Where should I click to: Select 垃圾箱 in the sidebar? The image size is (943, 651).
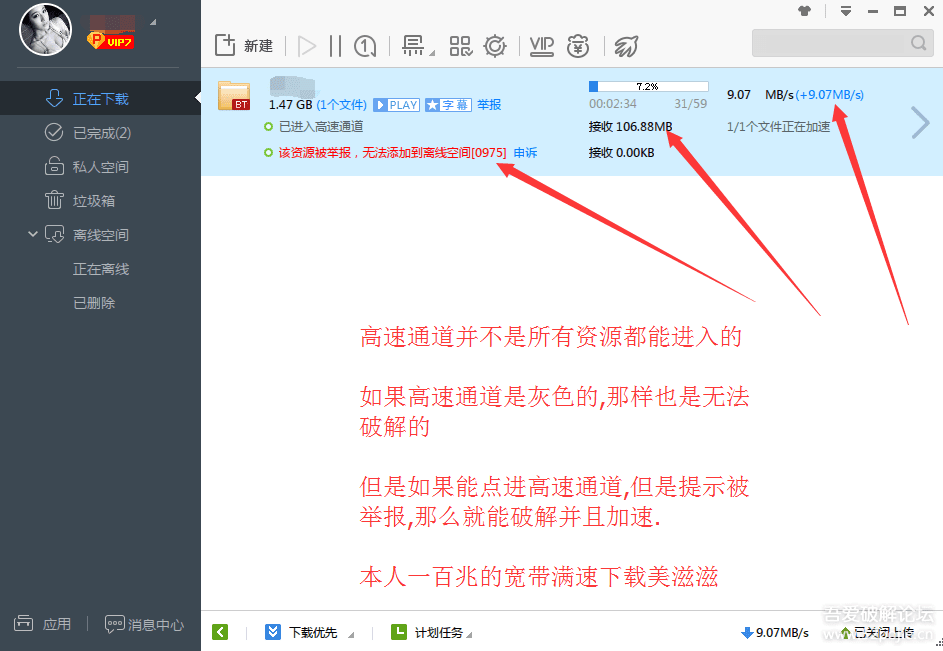95,200
